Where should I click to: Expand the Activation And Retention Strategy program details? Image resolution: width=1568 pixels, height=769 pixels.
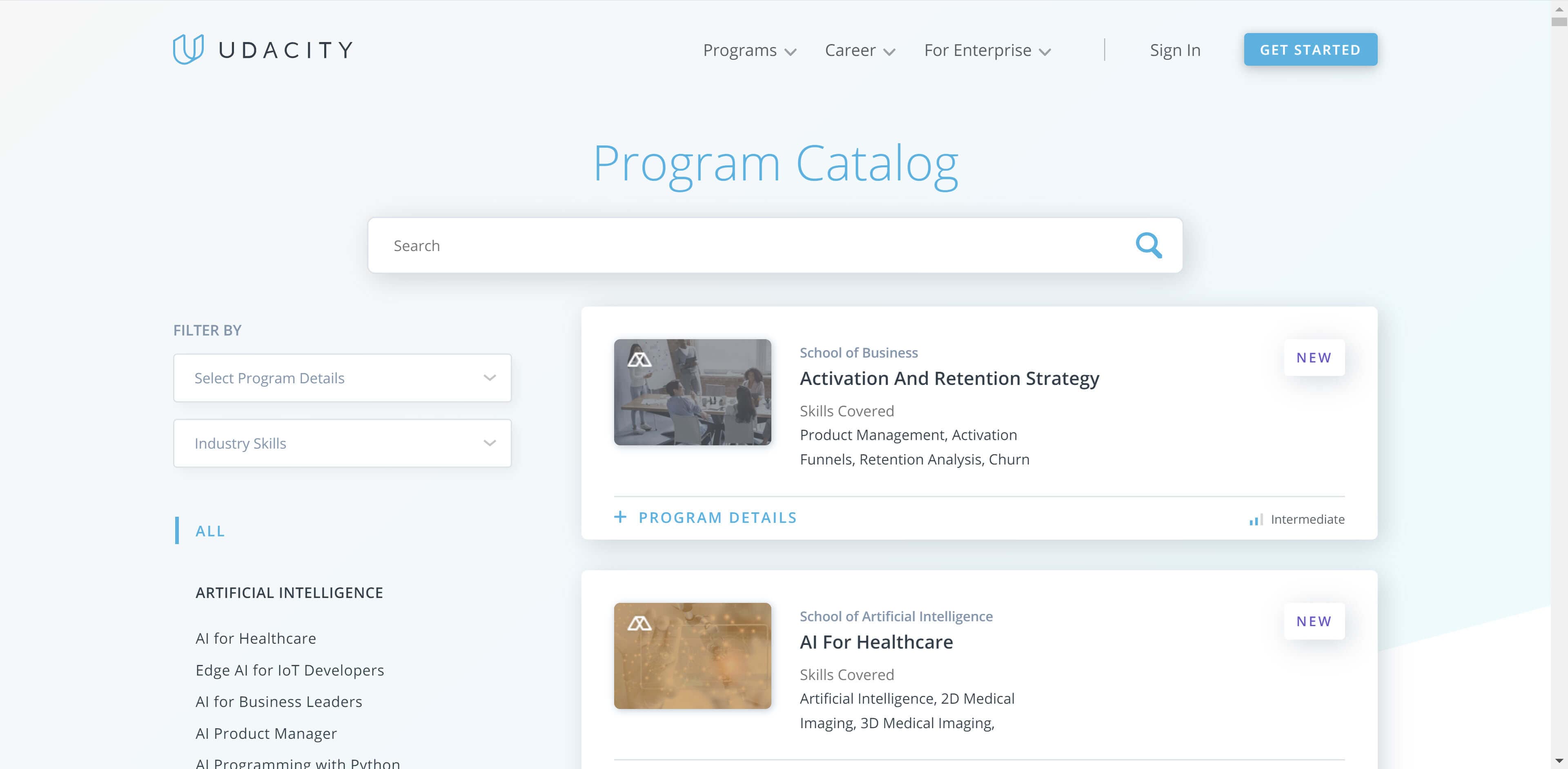[705, 517]
